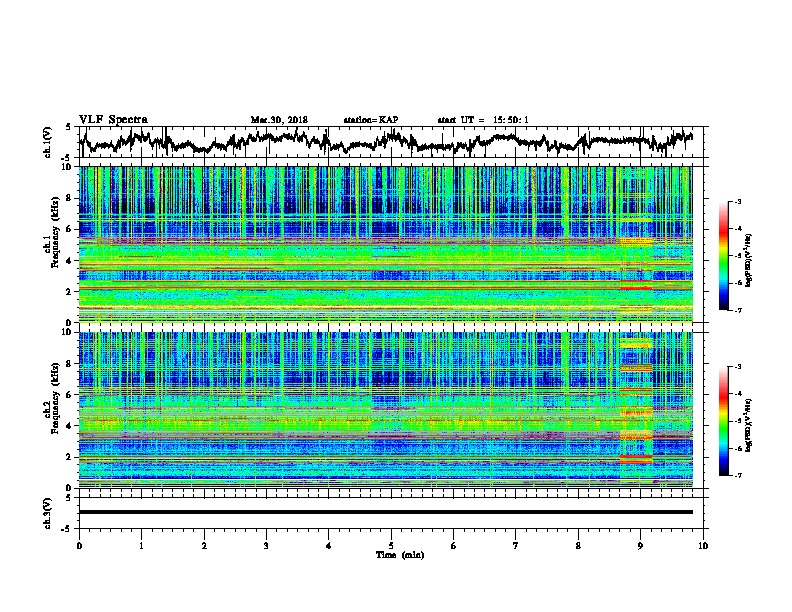This screenshot has width=792, height=612.
Task: Click the "-3" tick on ch.1 colorbar
Action: click(737, 202)
